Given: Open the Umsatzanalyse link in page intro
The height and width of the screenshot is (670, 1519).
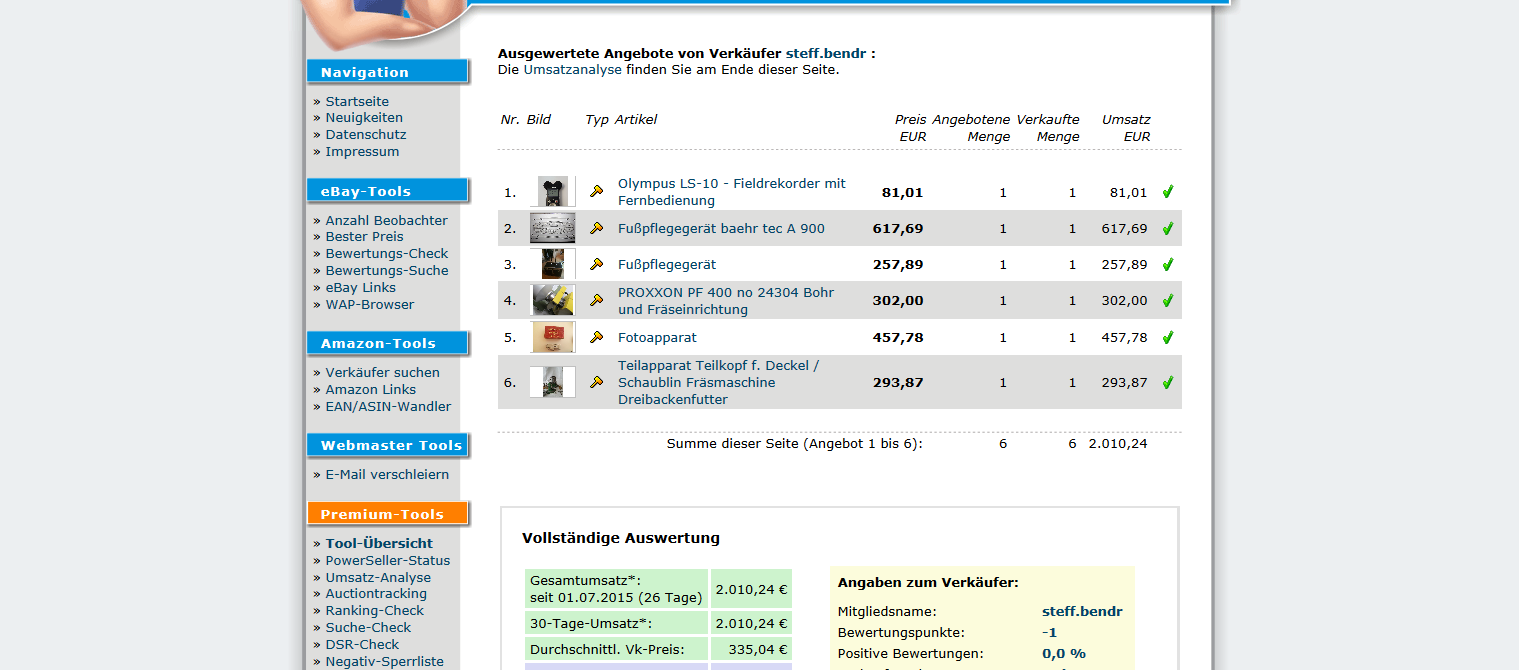Looking at the screenshot, I should pos(572,70).
